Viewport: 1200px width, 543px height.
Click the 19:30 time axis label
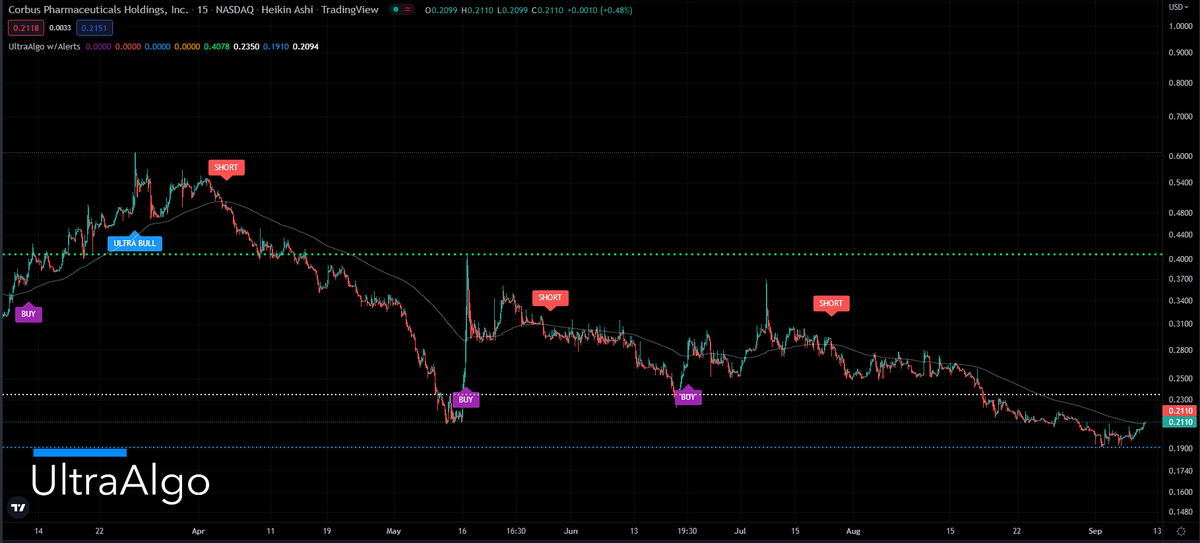[687, 531]
